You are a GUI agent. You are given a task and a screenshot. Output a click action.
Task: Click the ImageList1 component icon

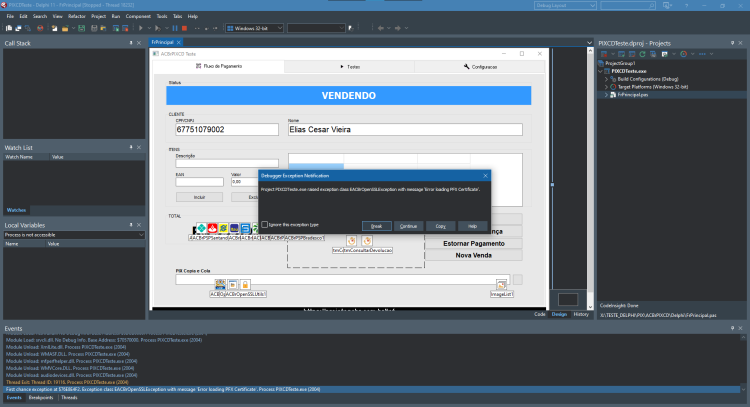pos(501,285)
